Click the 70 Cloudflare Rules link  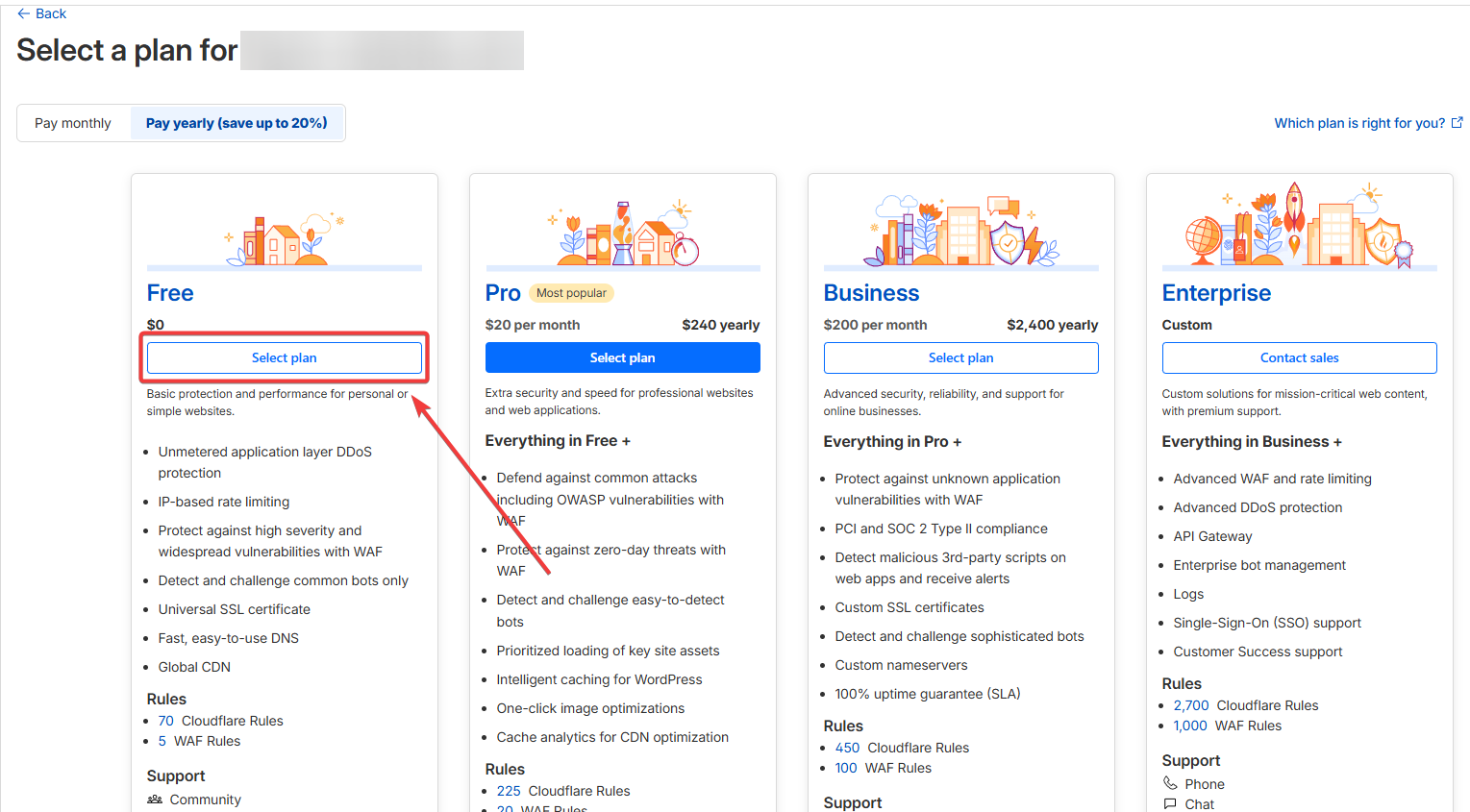166,721
